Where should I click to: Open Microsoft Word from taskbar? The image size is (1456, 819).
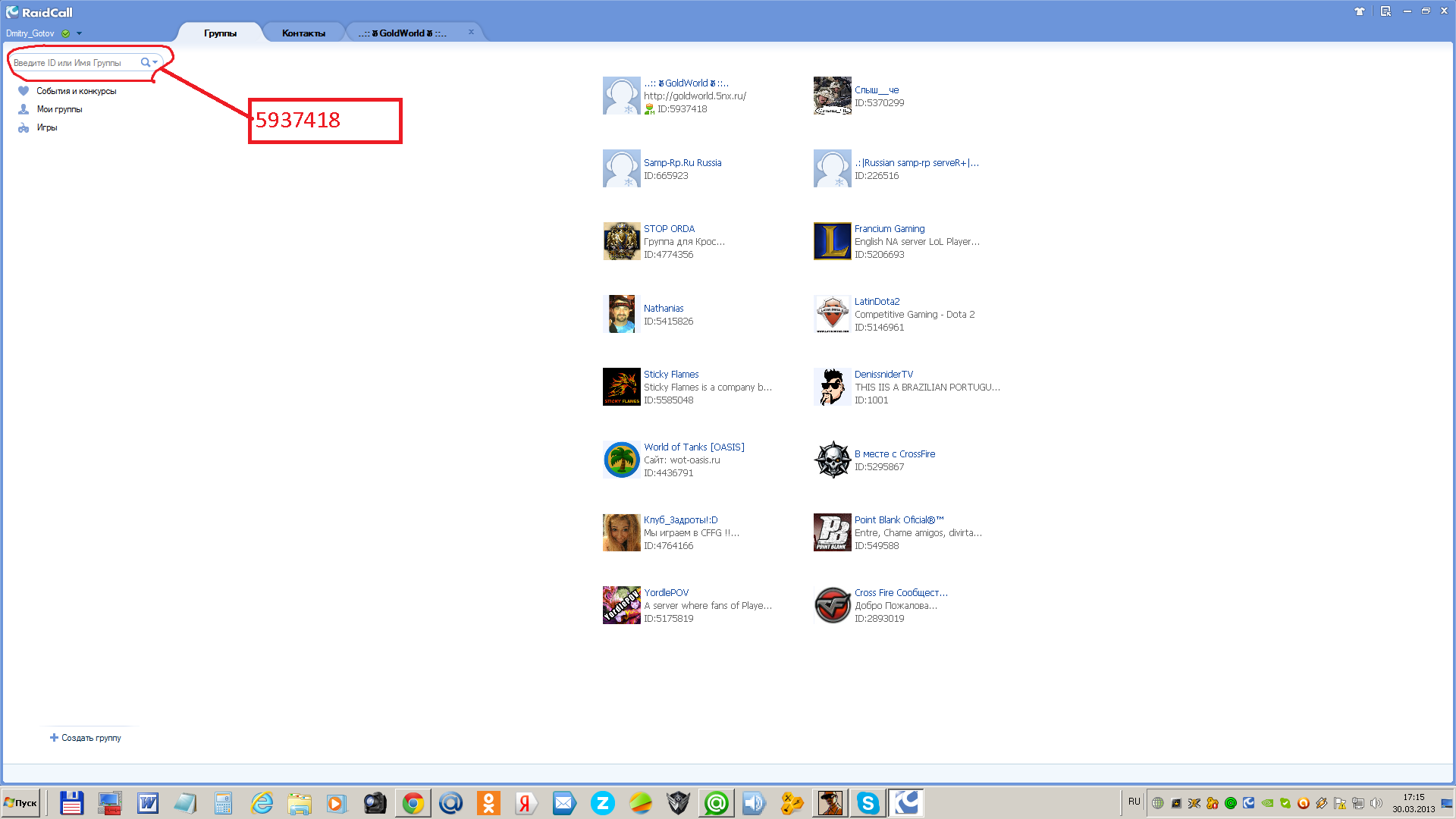coord(148,803)
